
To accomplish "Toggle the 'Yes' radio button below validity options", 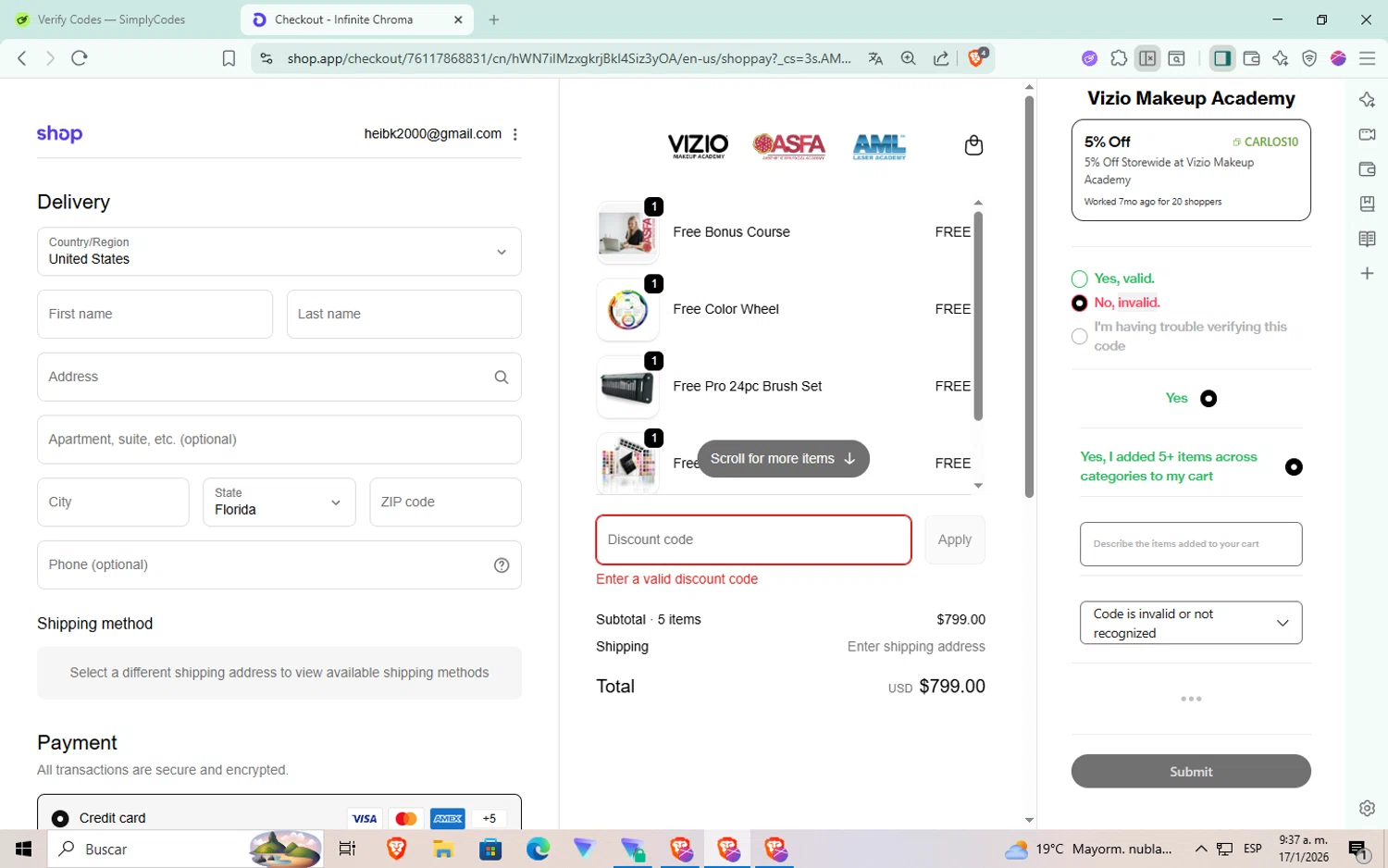I will (1208, 398).
